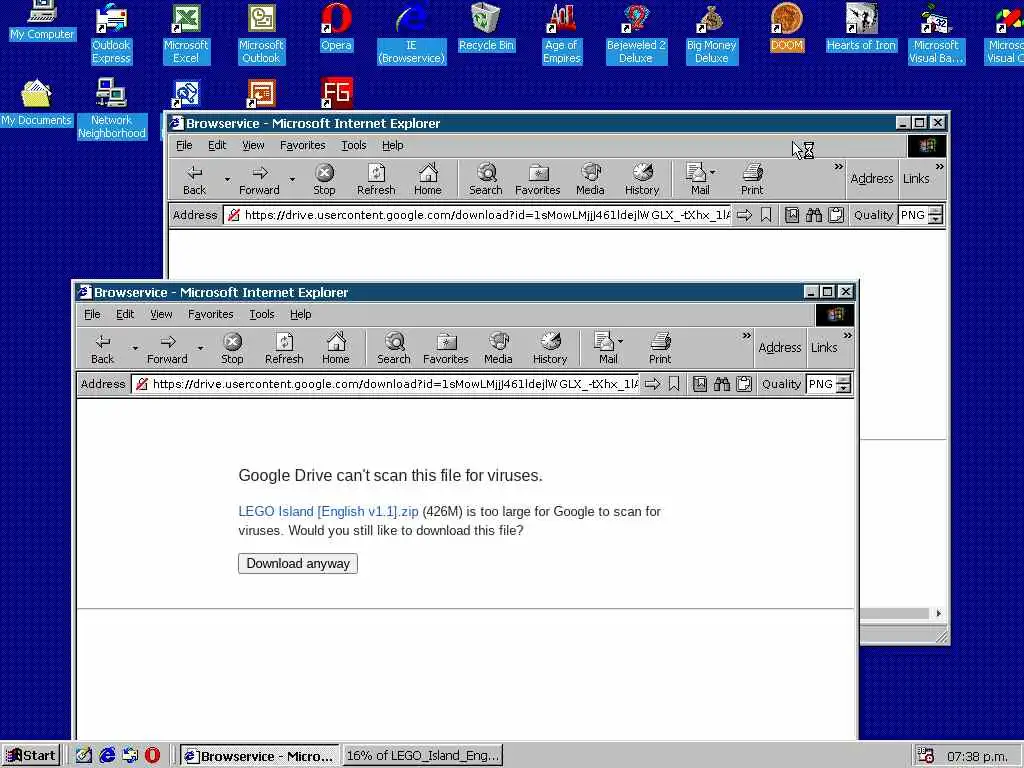Open Favorites menu in front Browservice window
Screen dimensions: 1024x768
click(x=210, y=314)
